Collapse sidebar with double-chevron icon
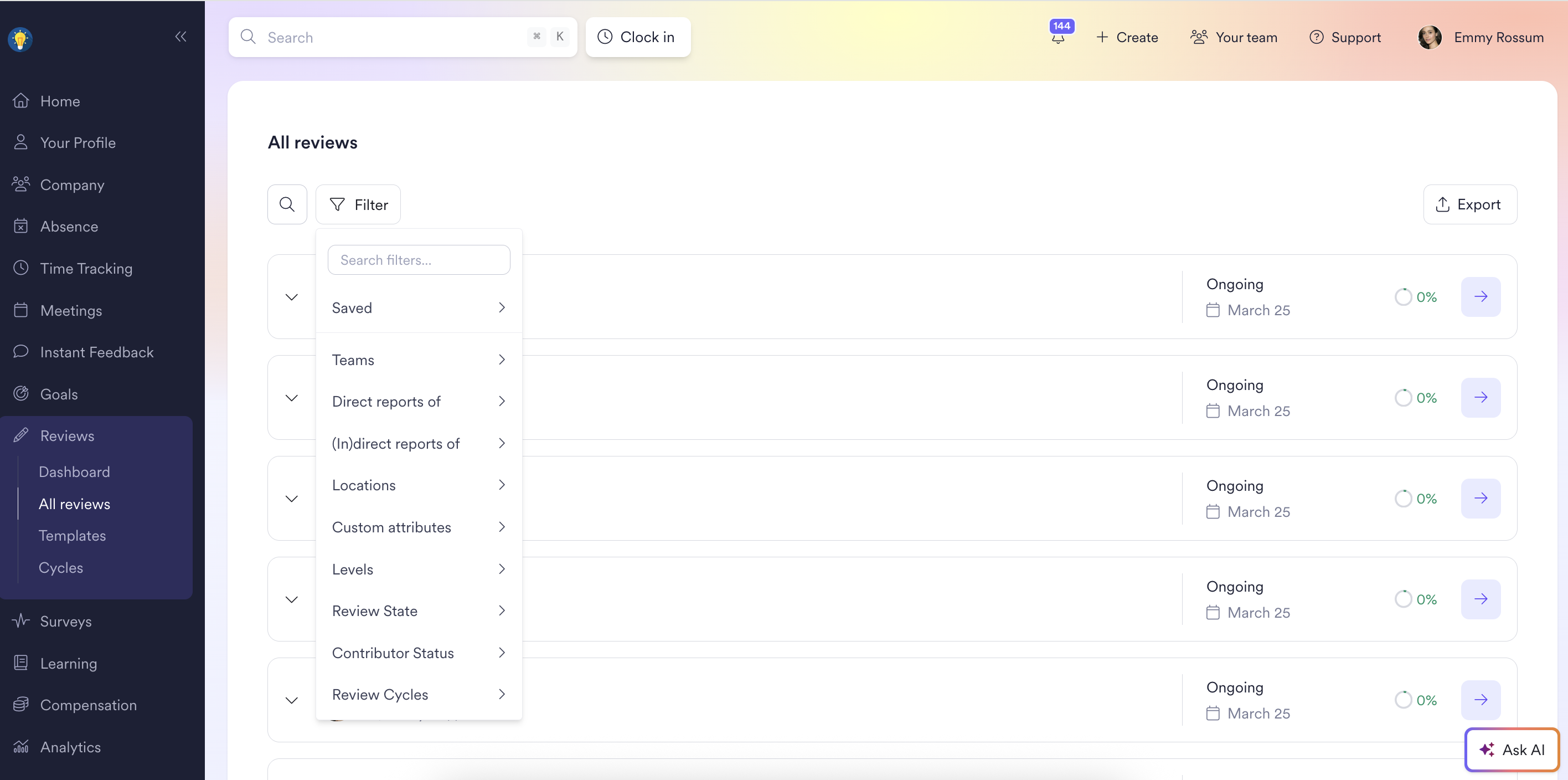 click(181, 37)
